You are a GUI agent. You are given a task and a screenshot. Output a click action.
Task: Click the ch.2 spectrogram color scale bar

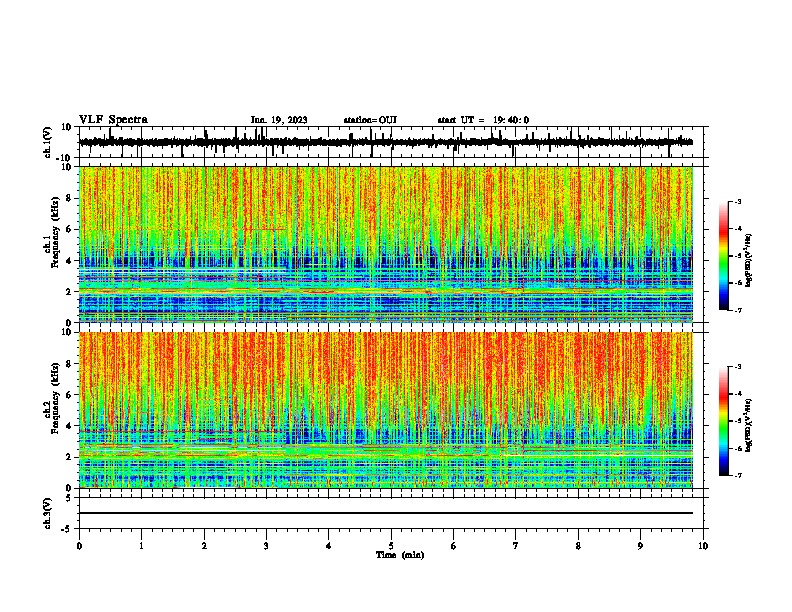coord(724,421)
